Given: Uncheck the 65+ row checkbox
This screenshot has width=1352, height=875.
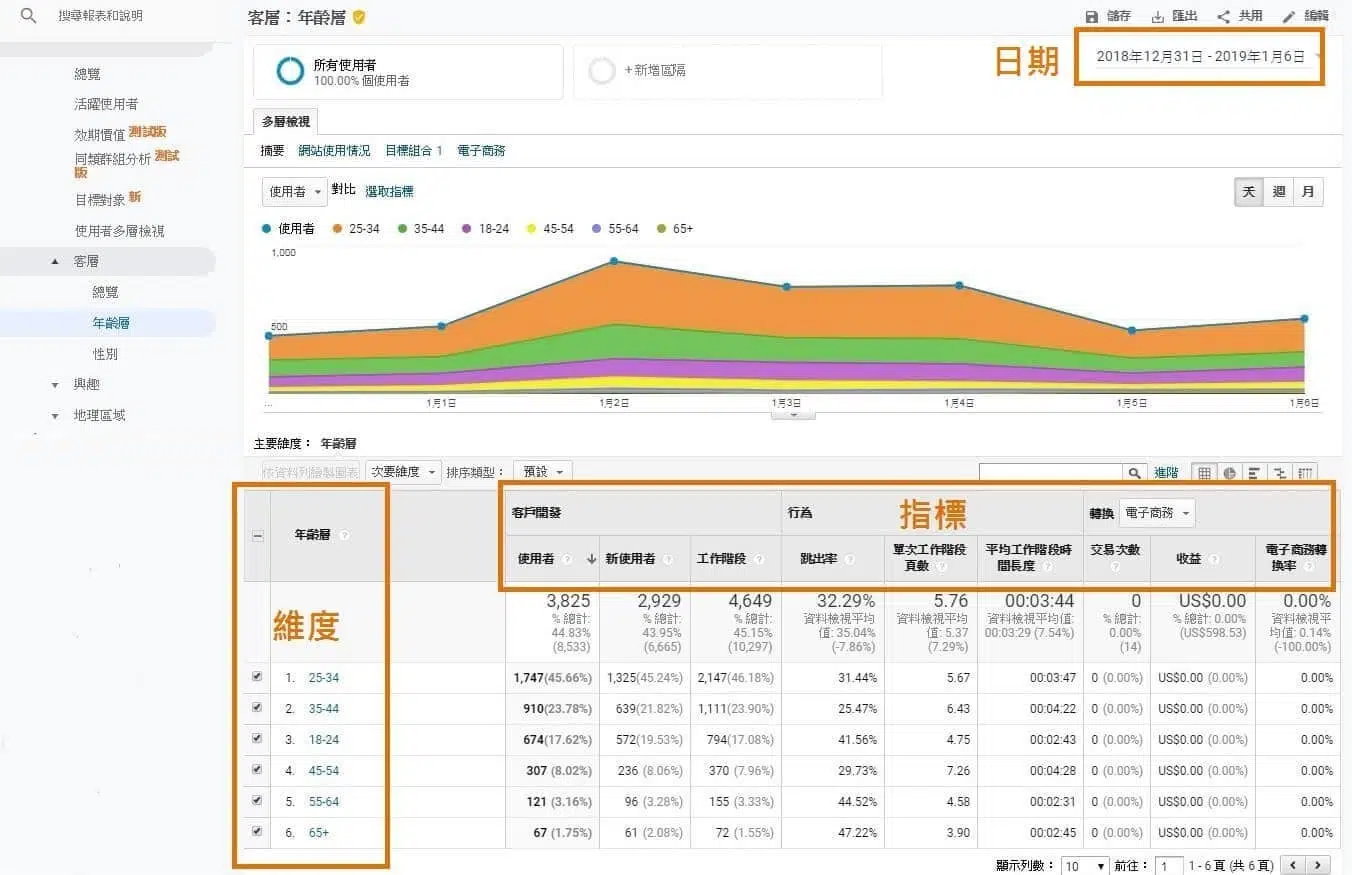Looking at the screenshot, I should (257, 832).
